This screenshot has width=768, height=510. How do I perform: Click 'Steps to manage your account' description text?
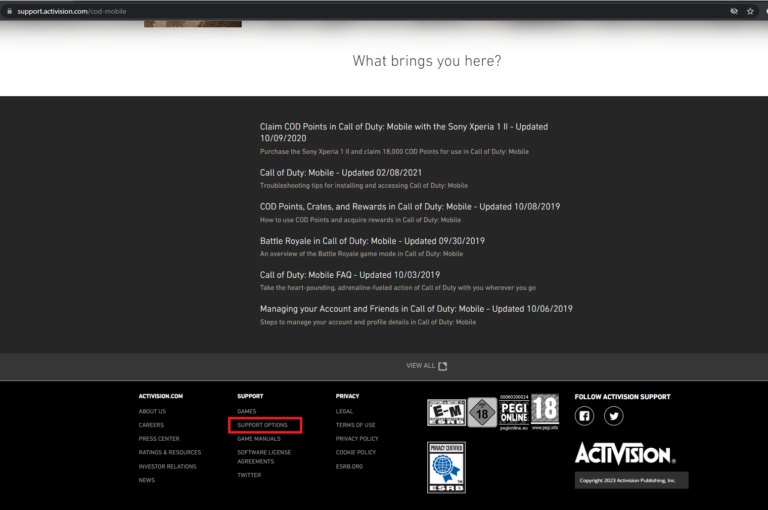[367, 322]
